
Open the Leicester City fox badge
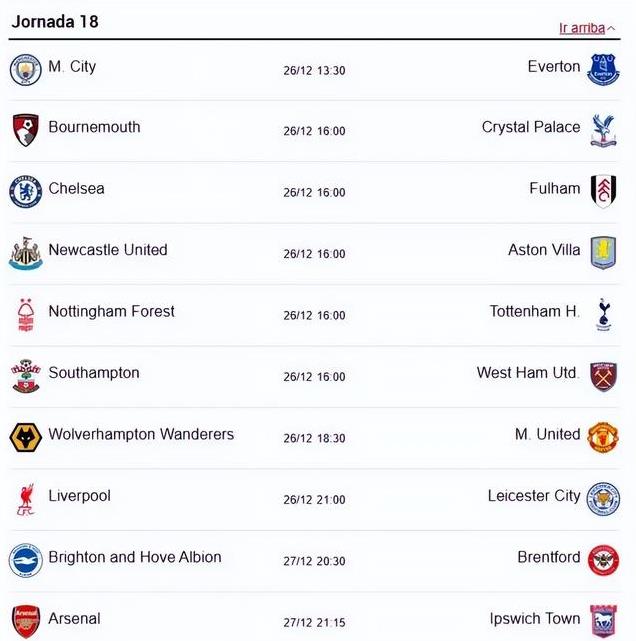pyautogui.click(x=603, y=499)
